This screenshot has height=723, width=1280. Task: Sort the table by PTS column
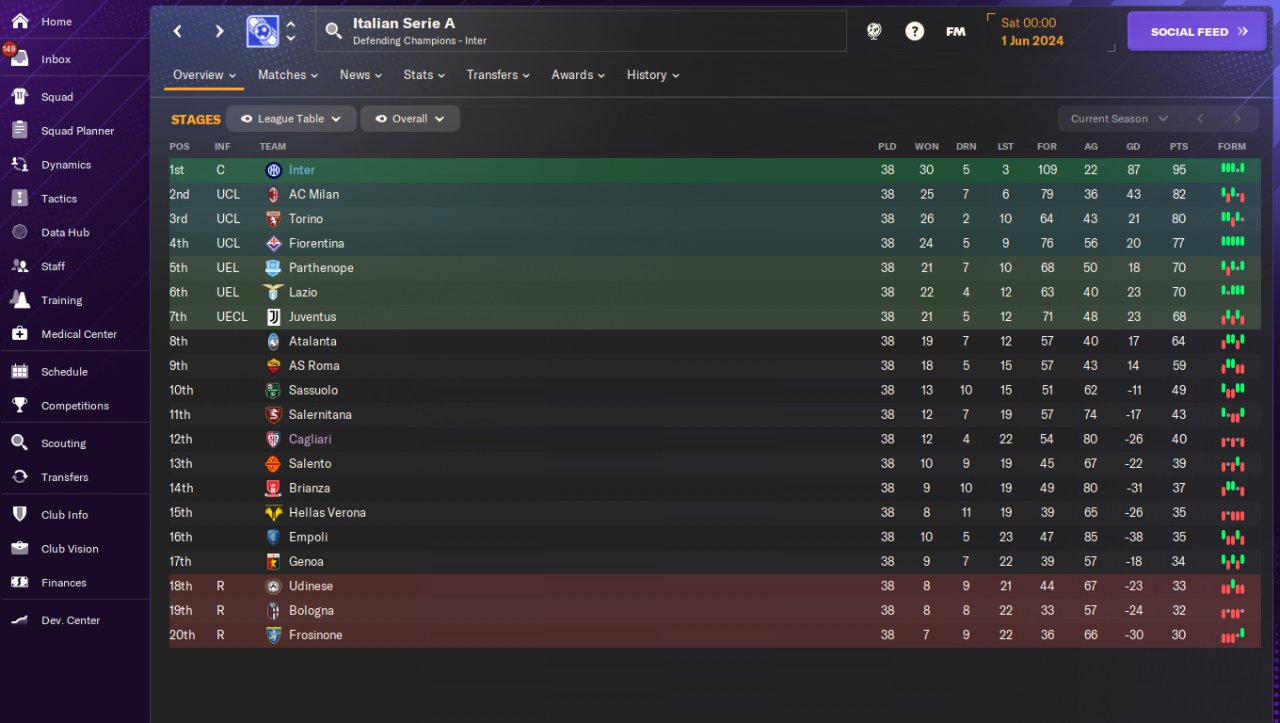pos(1179,147)
